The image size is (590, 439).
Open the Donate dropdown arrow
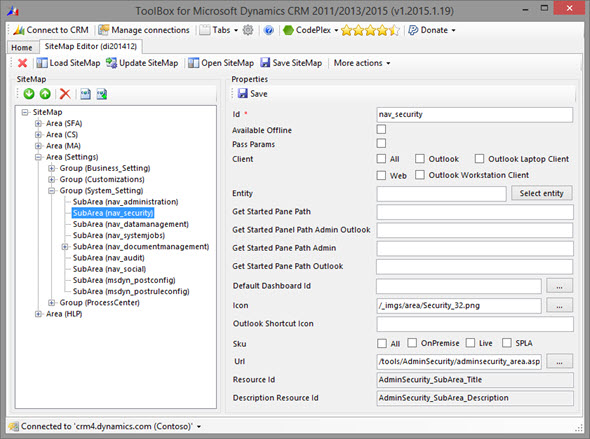click(453, 30)
